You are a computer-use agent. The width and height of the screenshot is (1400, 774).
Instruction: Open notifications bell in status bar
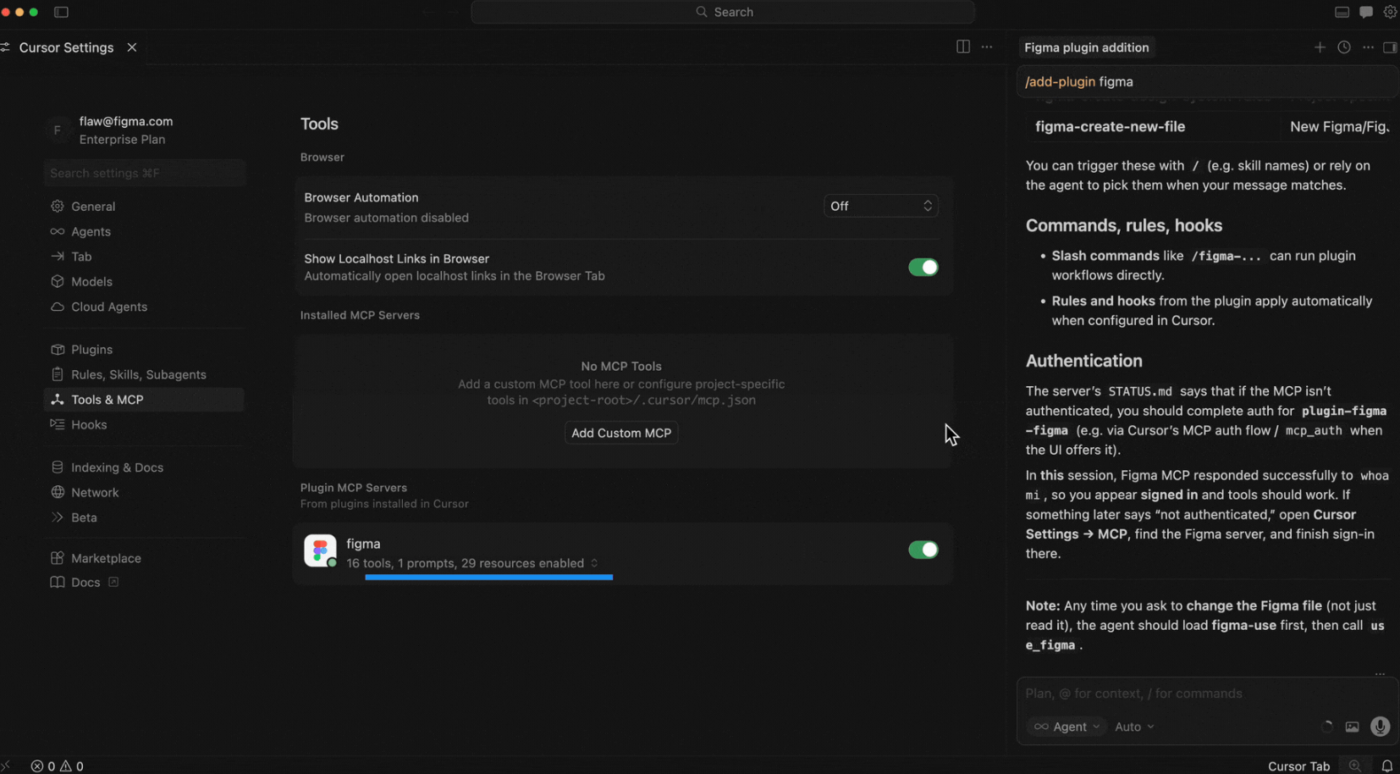(x=1387, y=766)
